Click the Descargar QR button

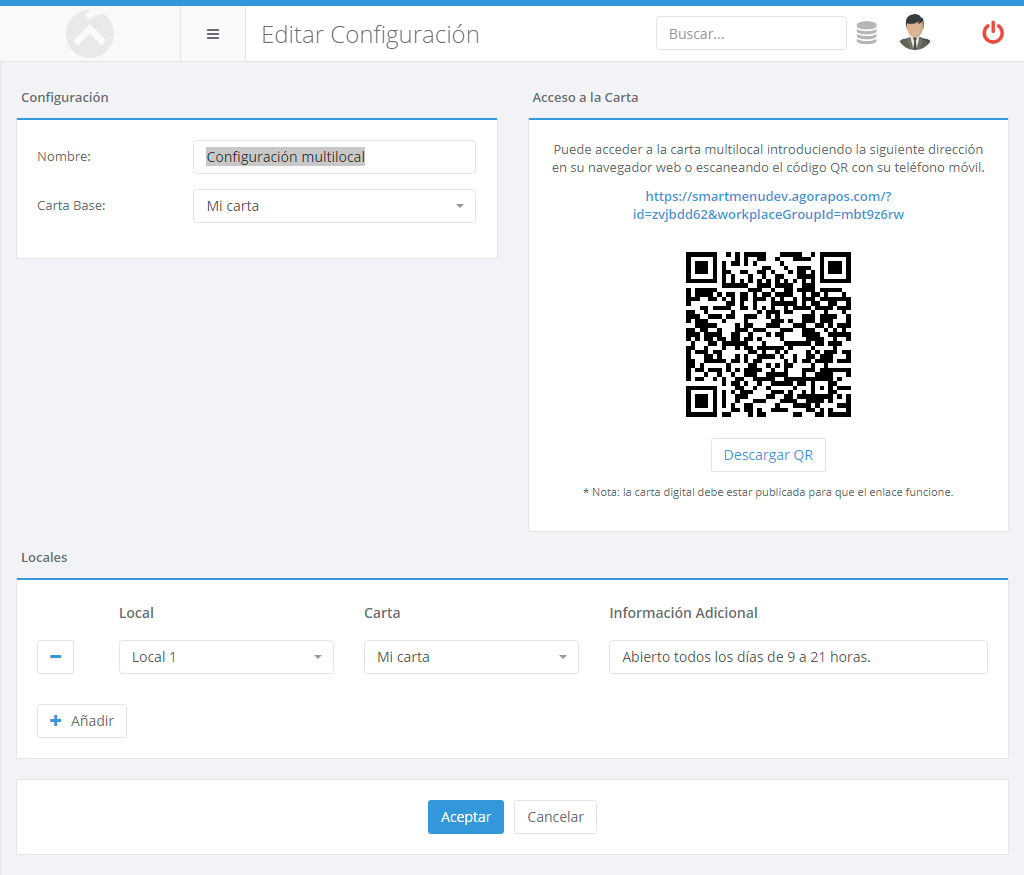click(768, 455)
